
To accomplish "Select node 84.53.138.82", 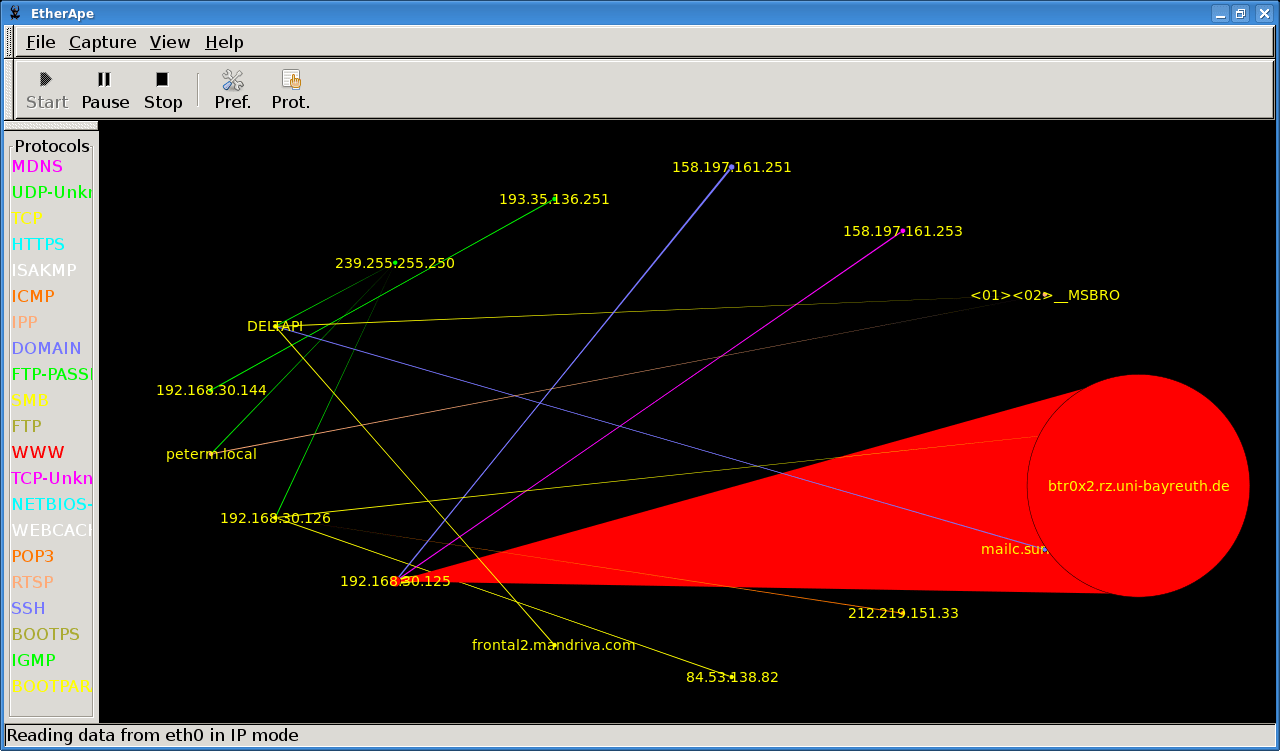I will tap(732, 677).
